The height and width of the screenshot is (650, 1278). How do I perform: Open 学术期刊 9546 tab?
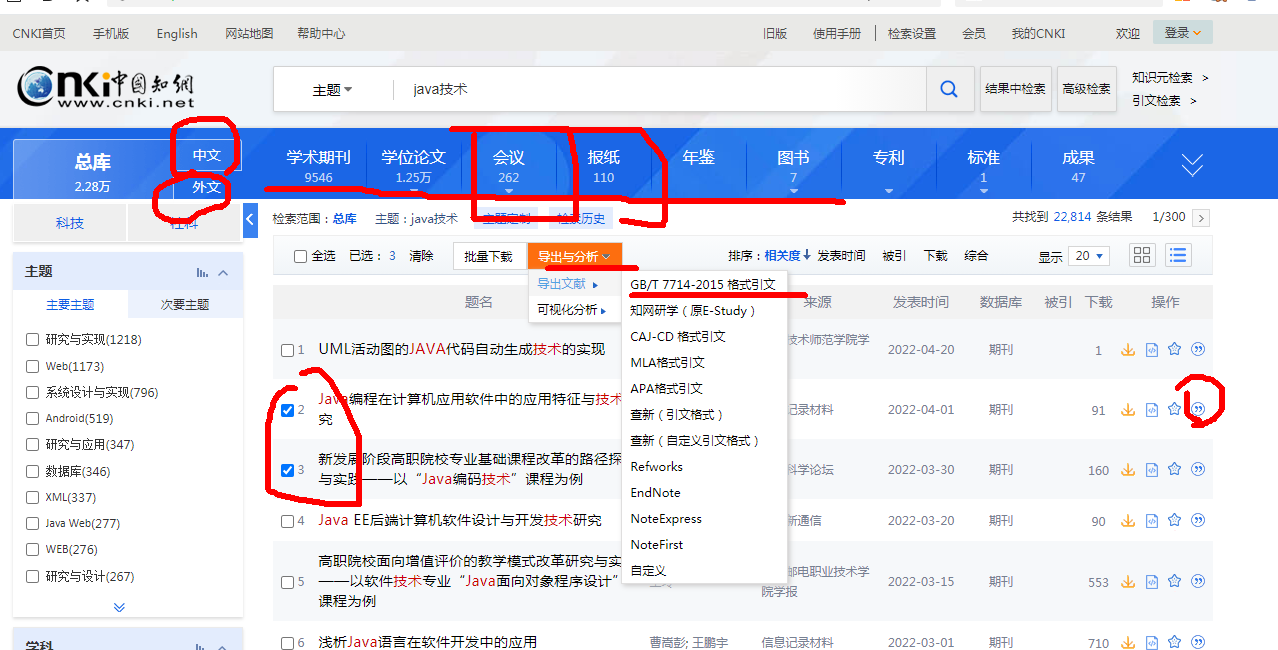coord(318,166)
